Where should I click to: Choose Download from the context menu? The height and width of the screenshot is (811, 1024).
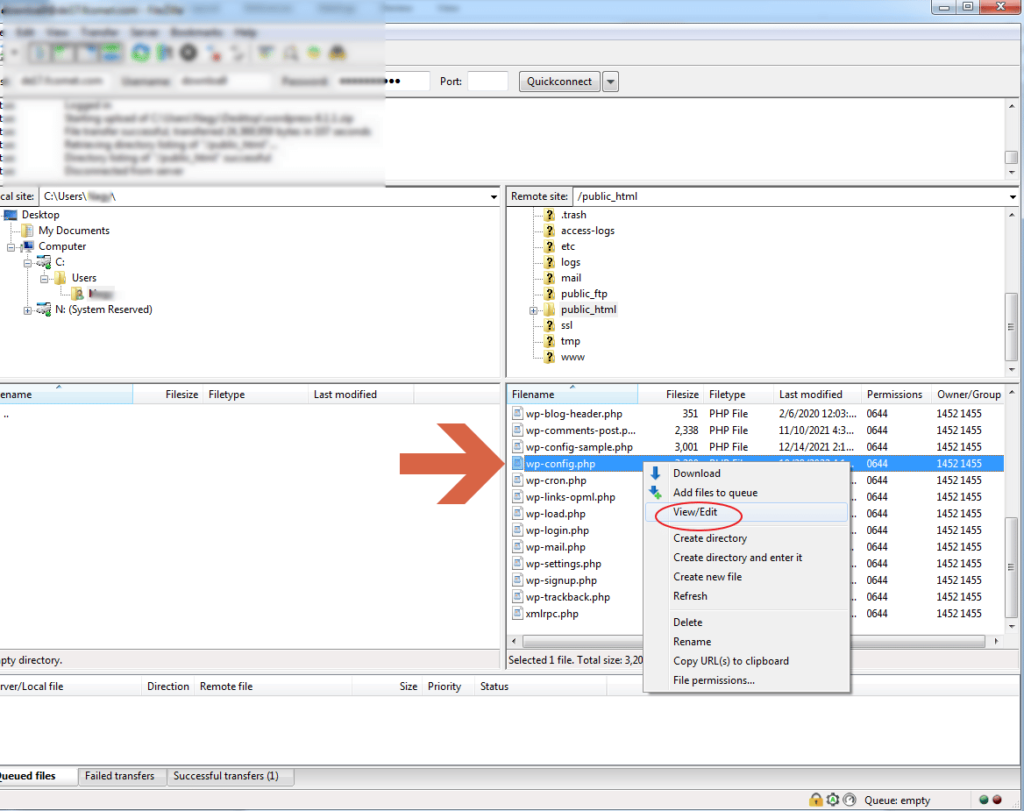tap(747, 473)
